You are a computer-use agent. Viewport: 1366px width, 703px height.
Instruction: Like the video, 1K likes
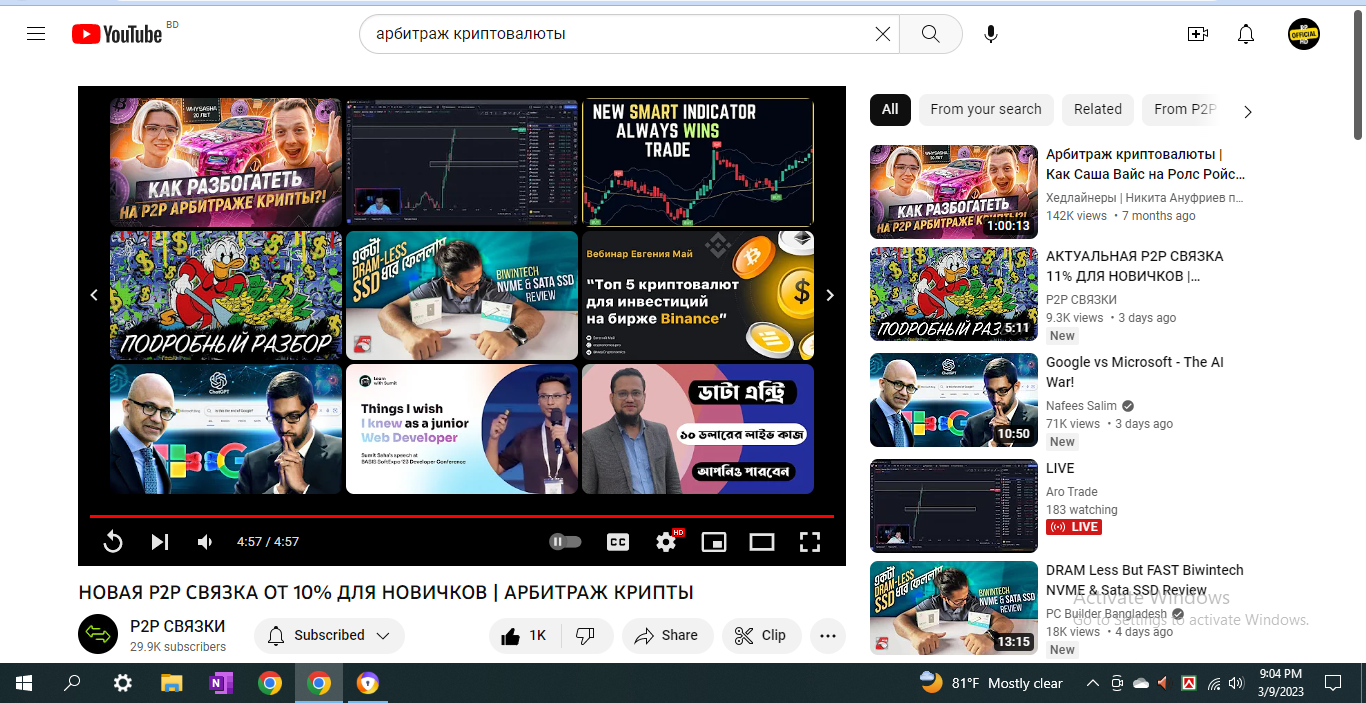pos(525,635)
